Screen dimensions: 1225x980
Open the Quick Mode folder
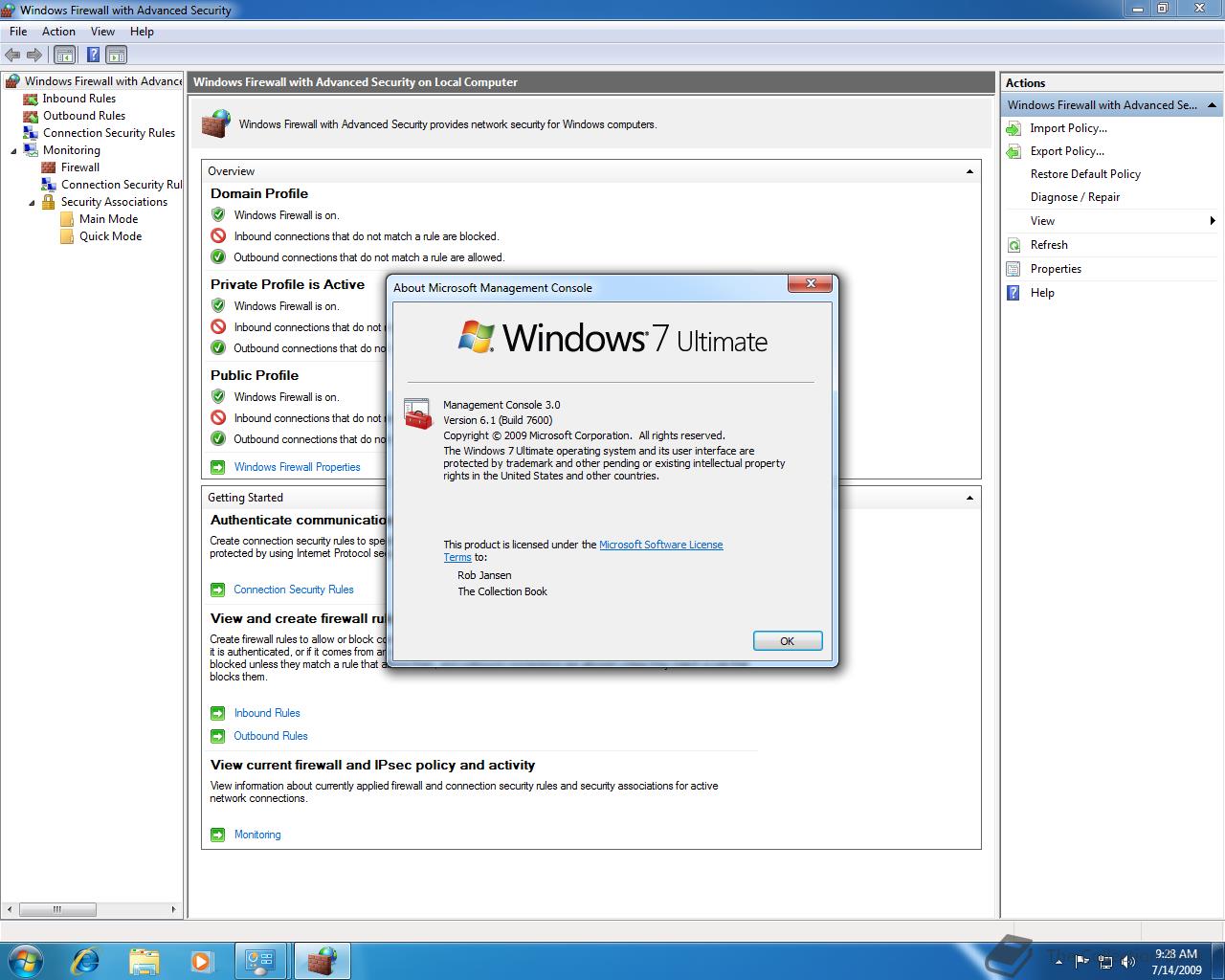click(x=110, y=236)
